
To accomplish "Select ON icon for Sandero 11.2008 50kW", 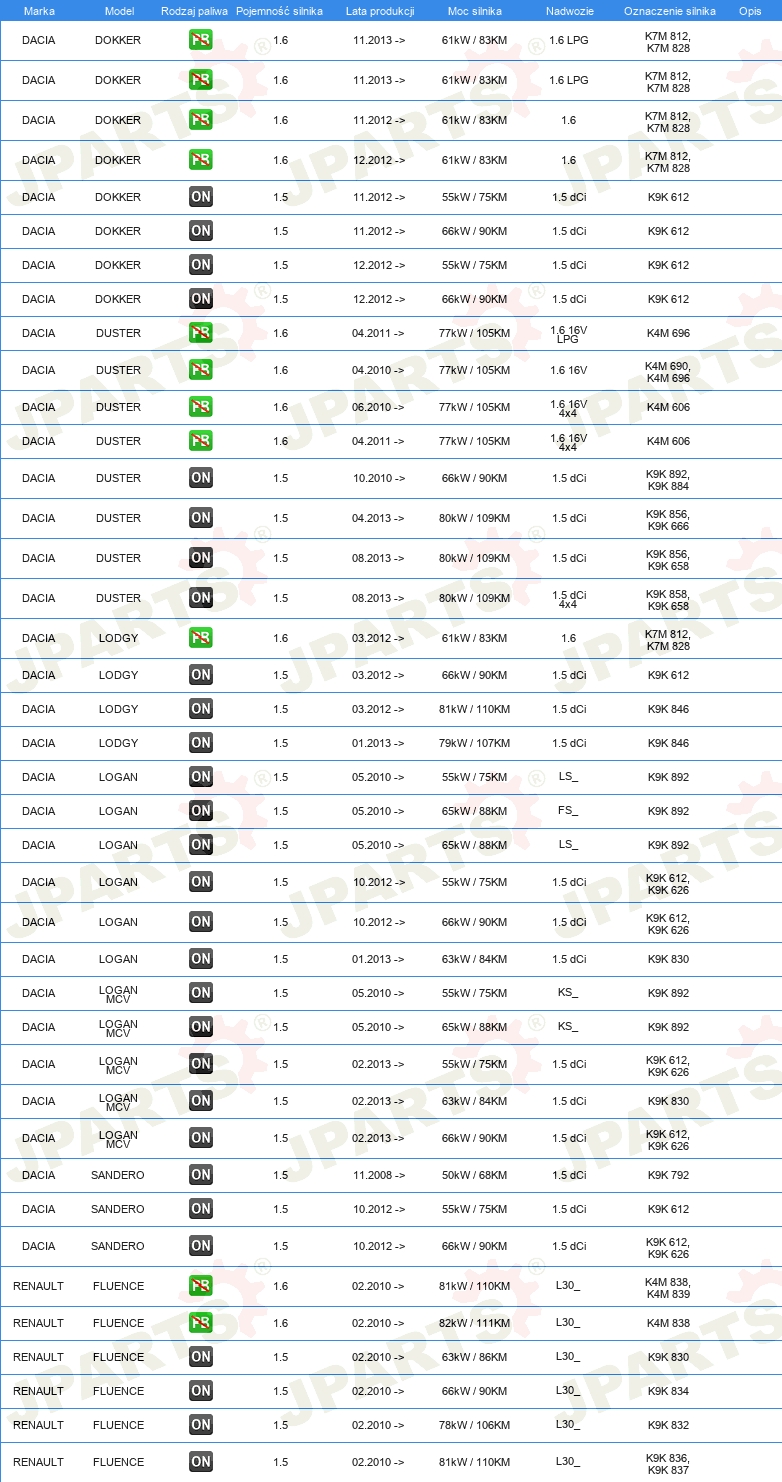I will pos(200,1175).
